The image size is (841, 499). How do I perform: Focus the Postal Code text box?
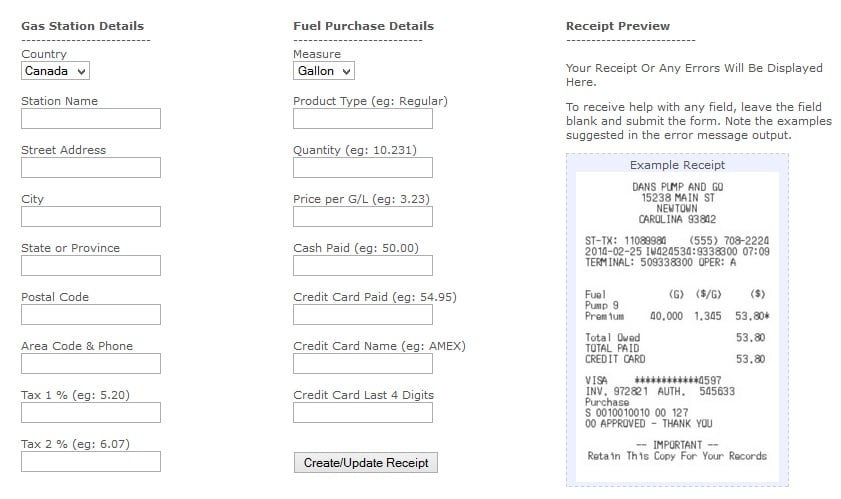point(91,314)
